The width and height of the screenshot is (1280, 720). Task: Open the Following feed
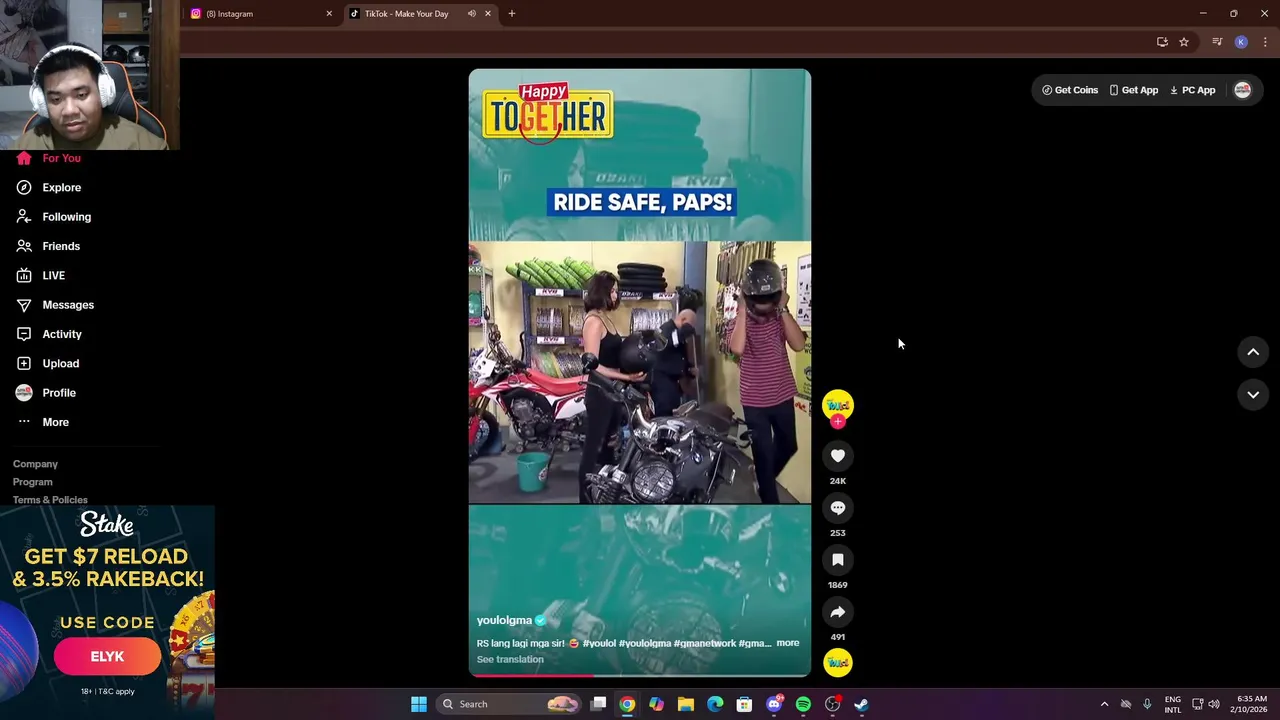click(x=53, y=217)
